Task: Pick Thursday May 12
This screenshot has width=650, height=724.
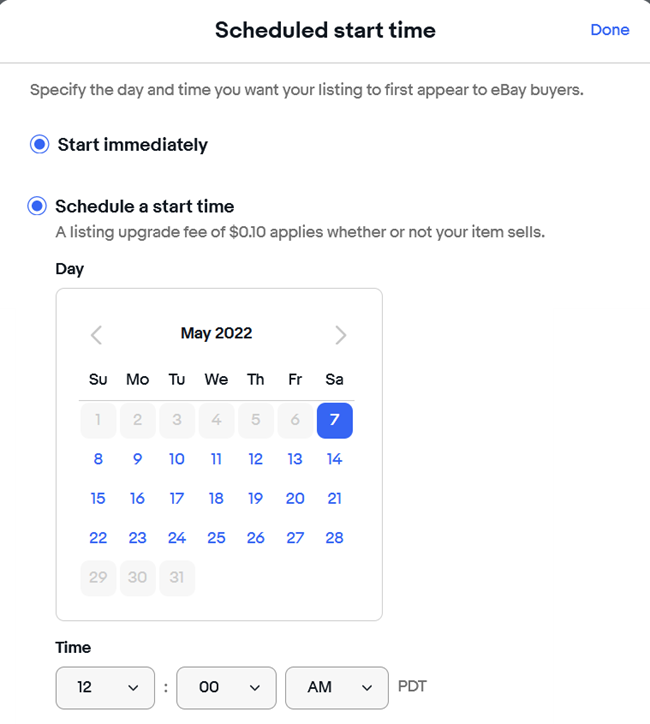Action: tap(256, 459)
